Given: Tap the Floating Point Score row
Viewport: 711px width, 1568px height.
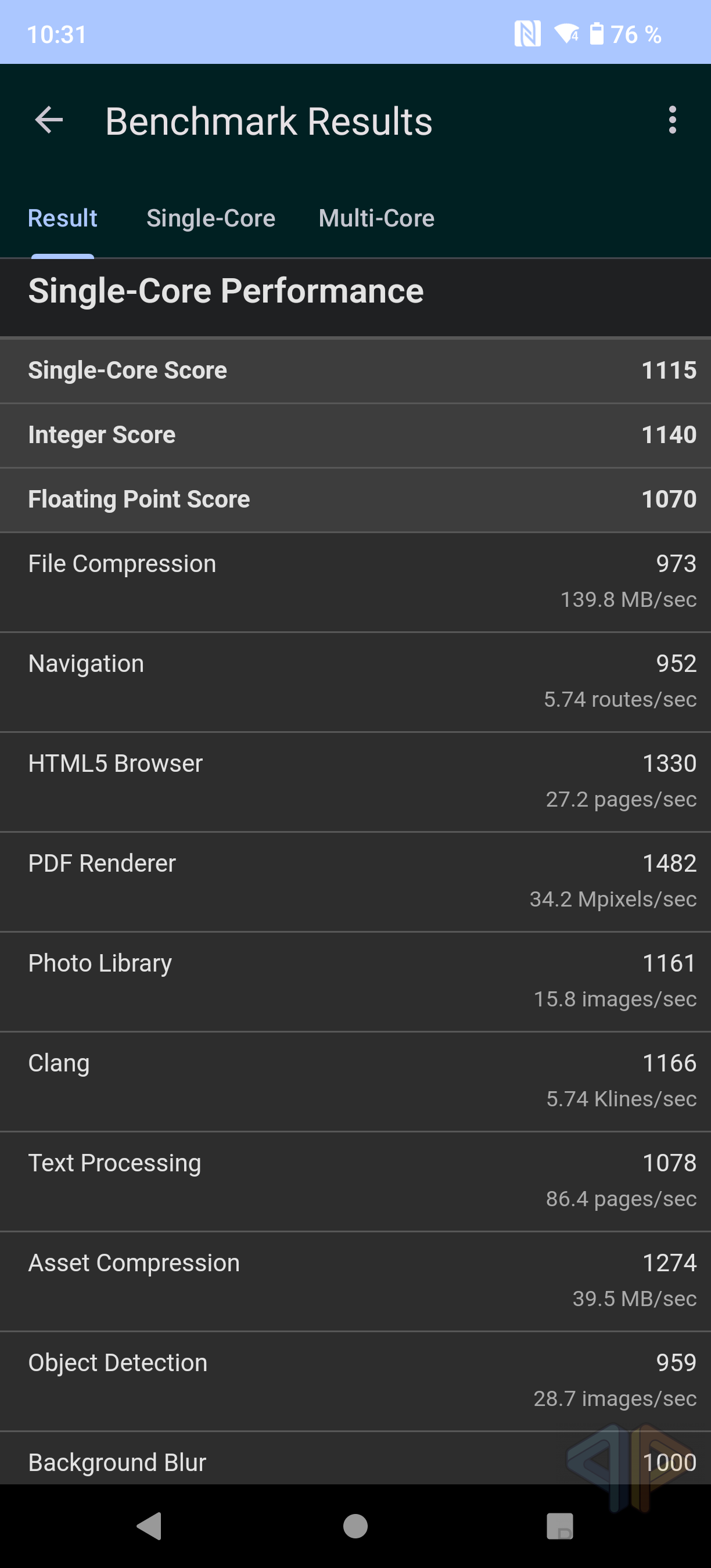Looking at the screenshot, I should 355,500.
